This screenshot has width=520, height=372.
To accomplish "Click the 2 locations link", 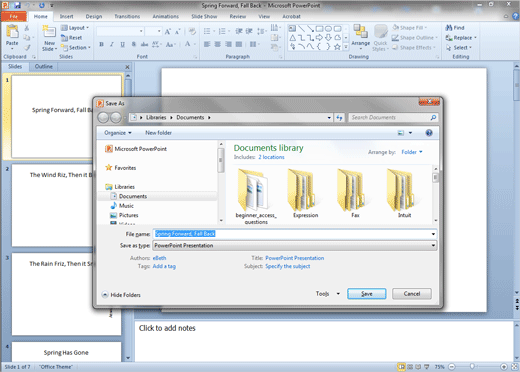I will click(271, 157).
